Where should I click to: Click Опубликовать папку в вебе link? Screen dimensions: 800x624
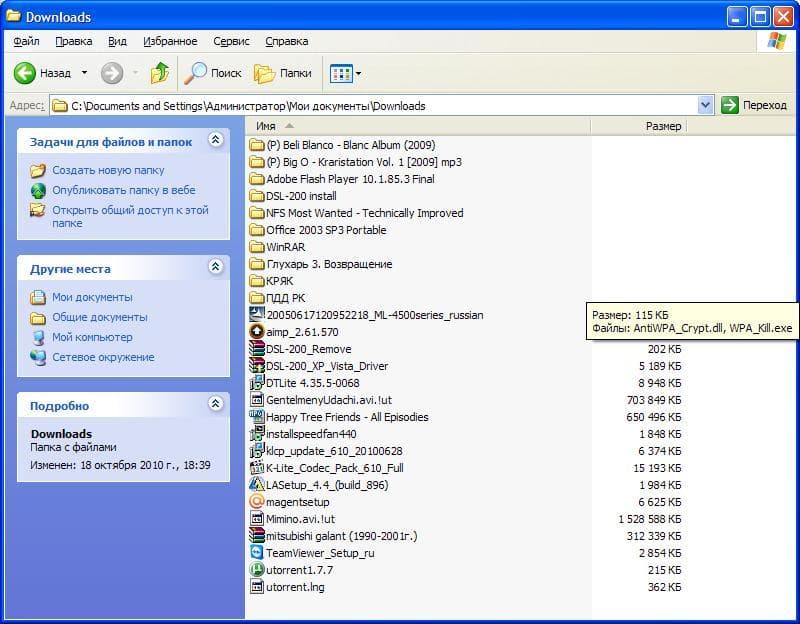click(x=123, y=190)
